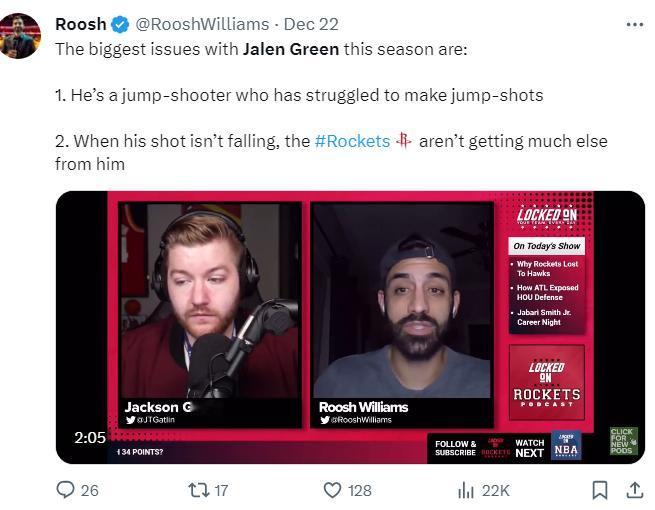655x510 pixels.
Task: Click the Click For New Pods badge
Action: 624,441
